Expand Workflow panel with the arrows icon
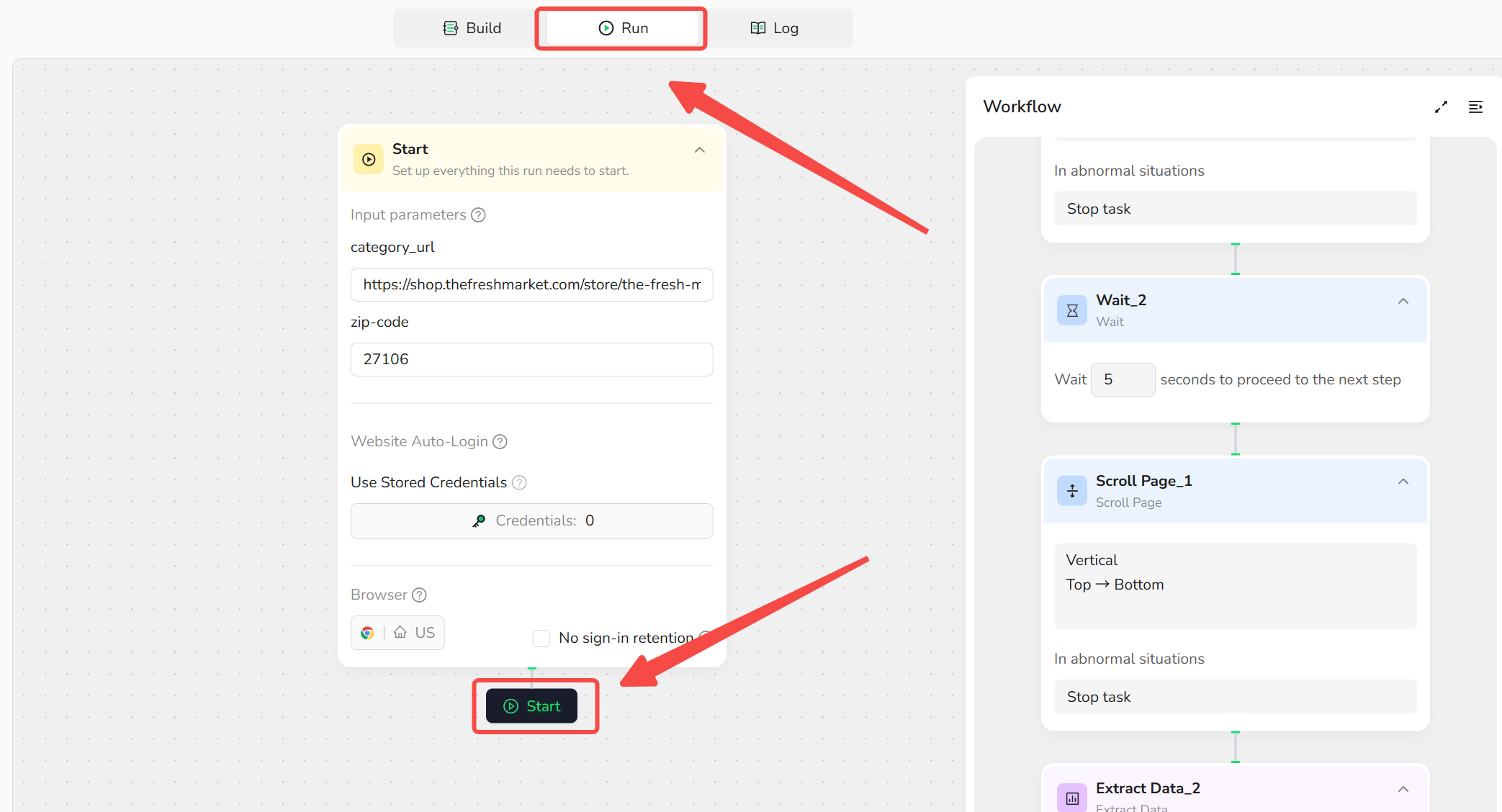 coord(1441,107)
